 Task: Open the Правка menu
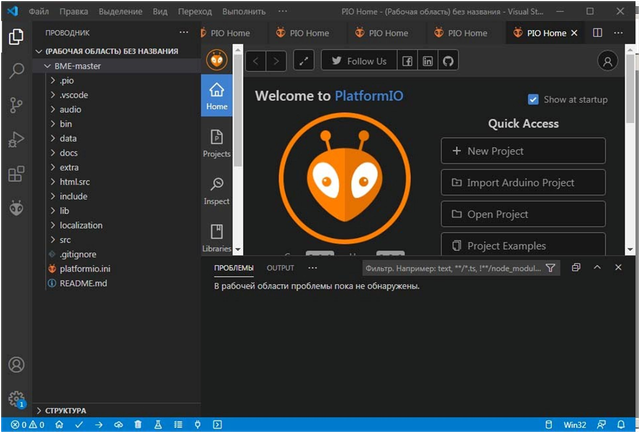pyautogui.click(x=74, y=11)
